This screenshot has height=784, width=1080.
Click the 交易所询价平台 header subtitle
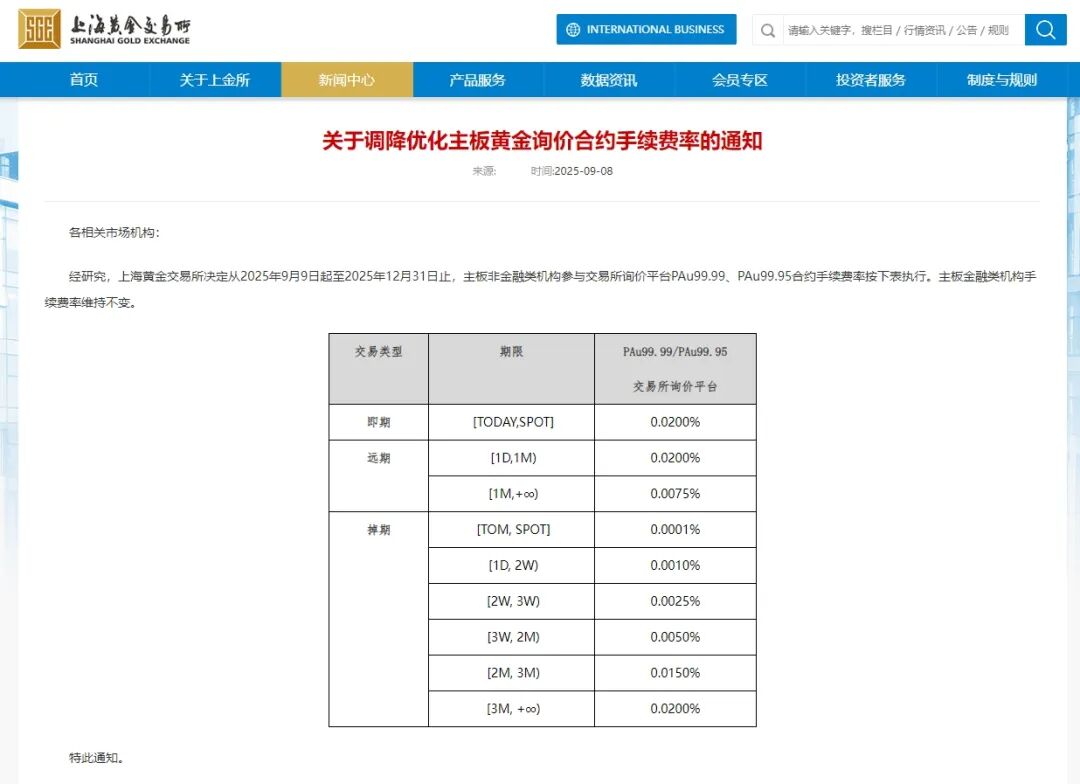(675, 386)
